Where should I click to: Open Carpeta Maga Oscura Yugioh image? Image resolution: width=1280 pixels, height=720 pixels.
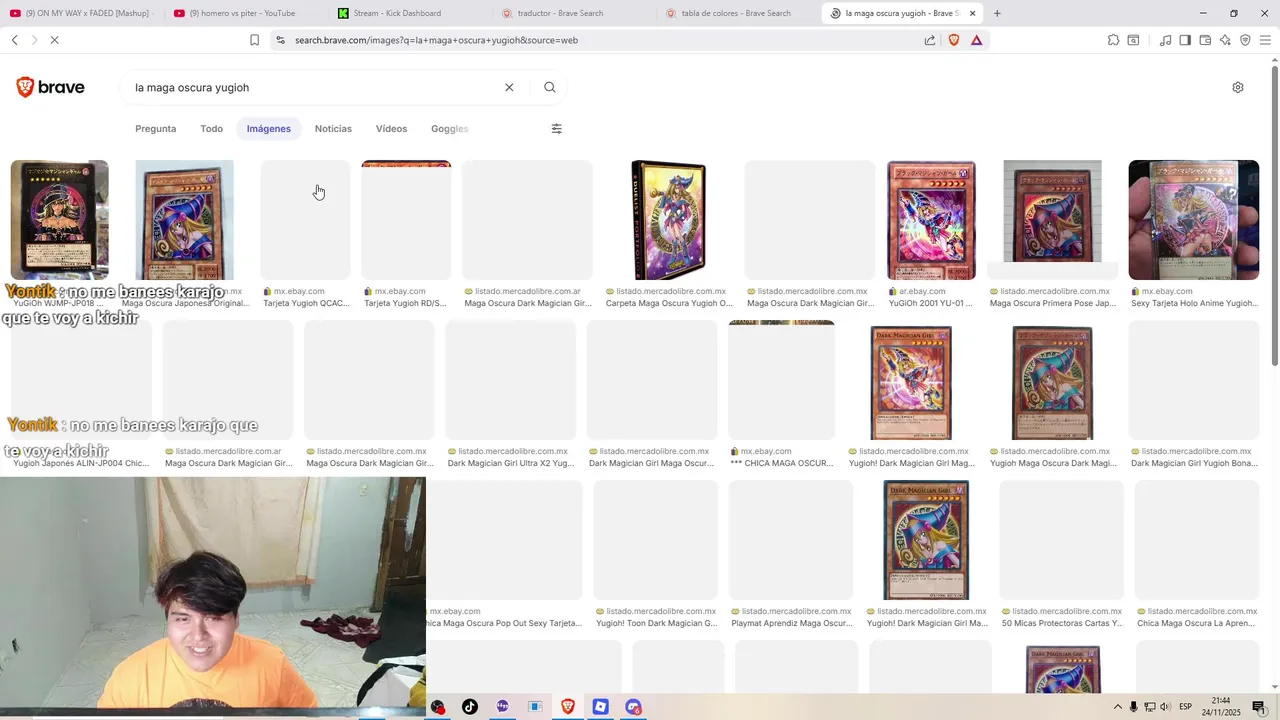669,220
